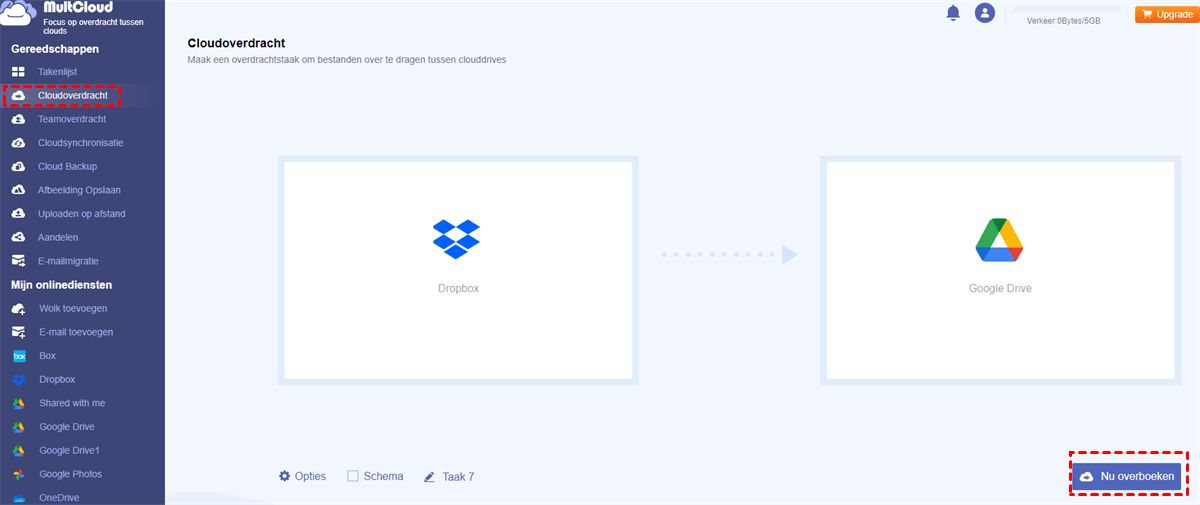Enable the Schema checkbox
1200x505 pixels.
tap(353, 476)
